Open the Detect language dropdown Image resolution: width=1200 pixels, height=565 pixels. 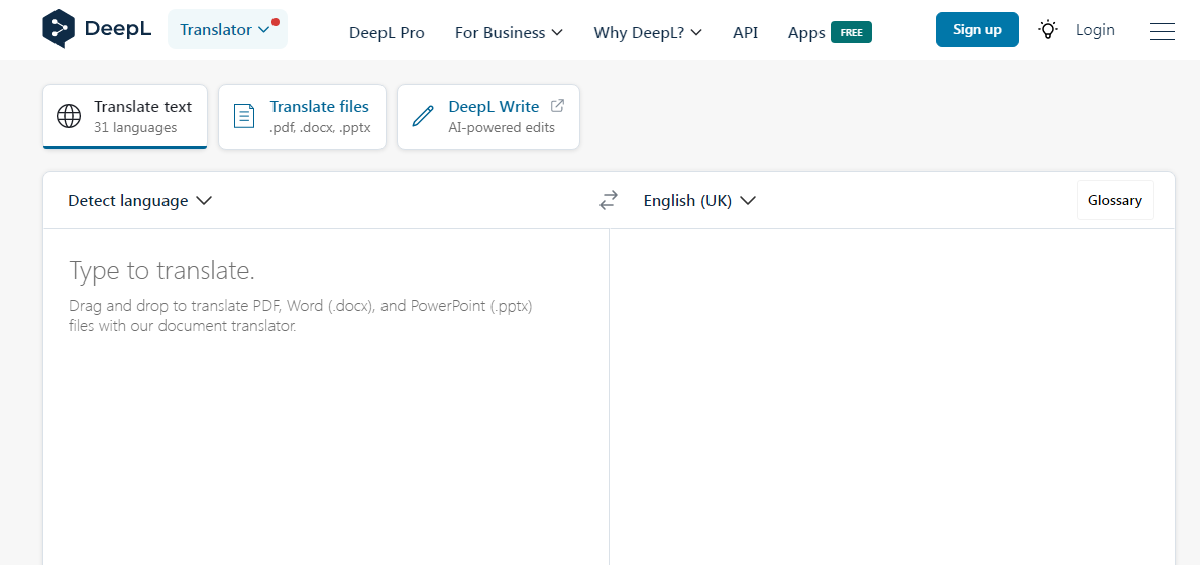140,201
